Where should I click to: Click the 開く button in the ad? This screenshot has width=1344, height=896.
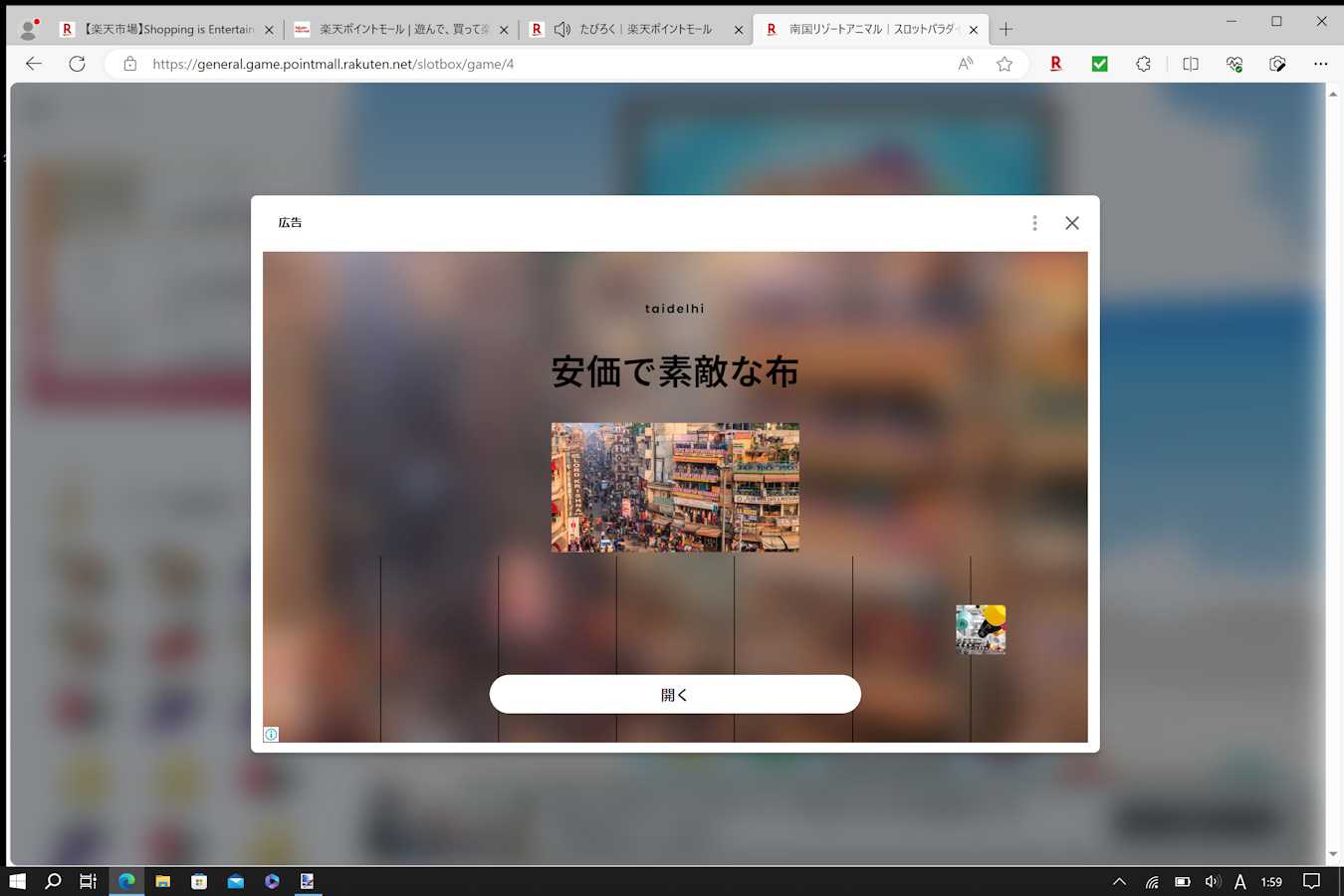coord(675,694)
